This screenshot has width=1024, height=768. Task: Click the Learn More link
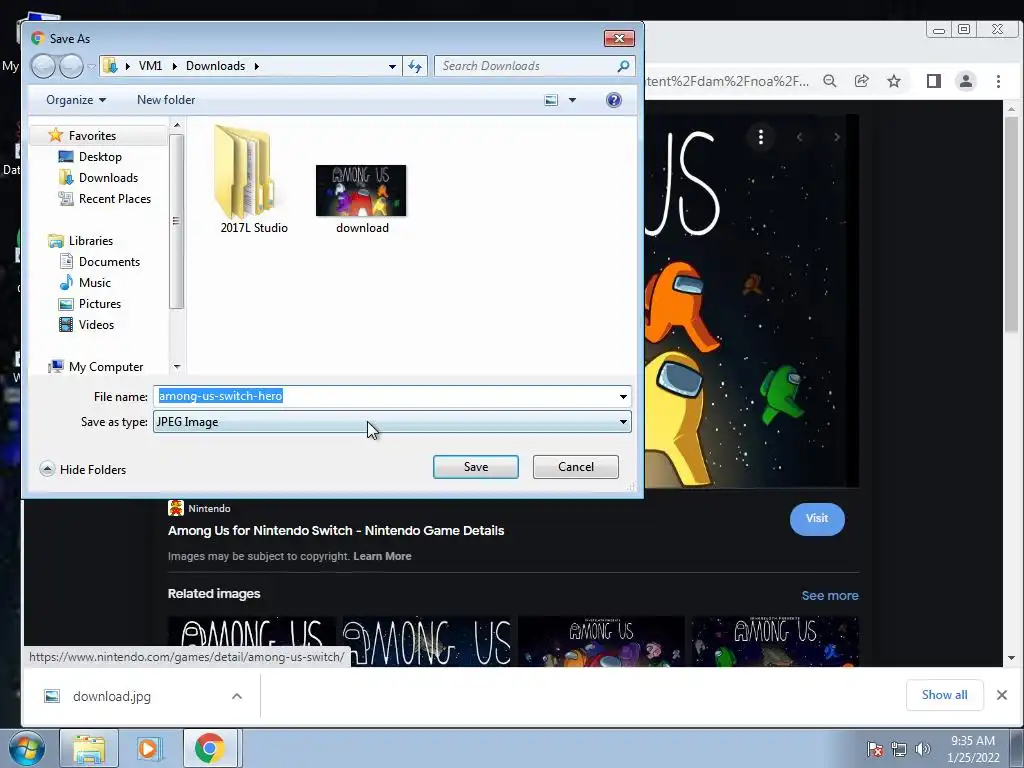(x=382, y=556)
